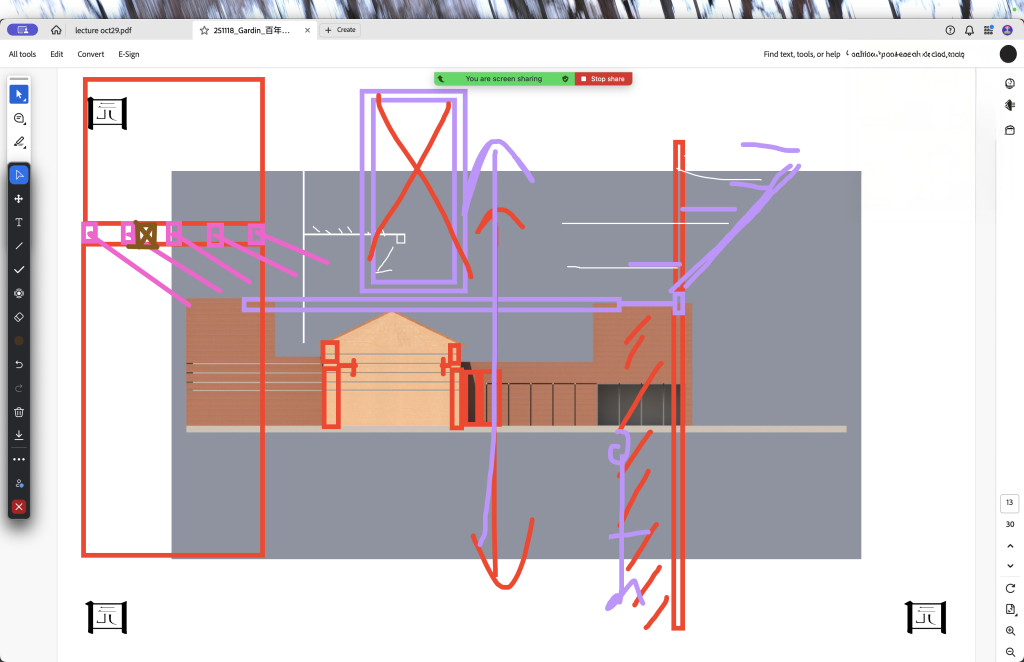Open the Convert menu
Screen dimensions: 1024x662
(x=91, y=54)
